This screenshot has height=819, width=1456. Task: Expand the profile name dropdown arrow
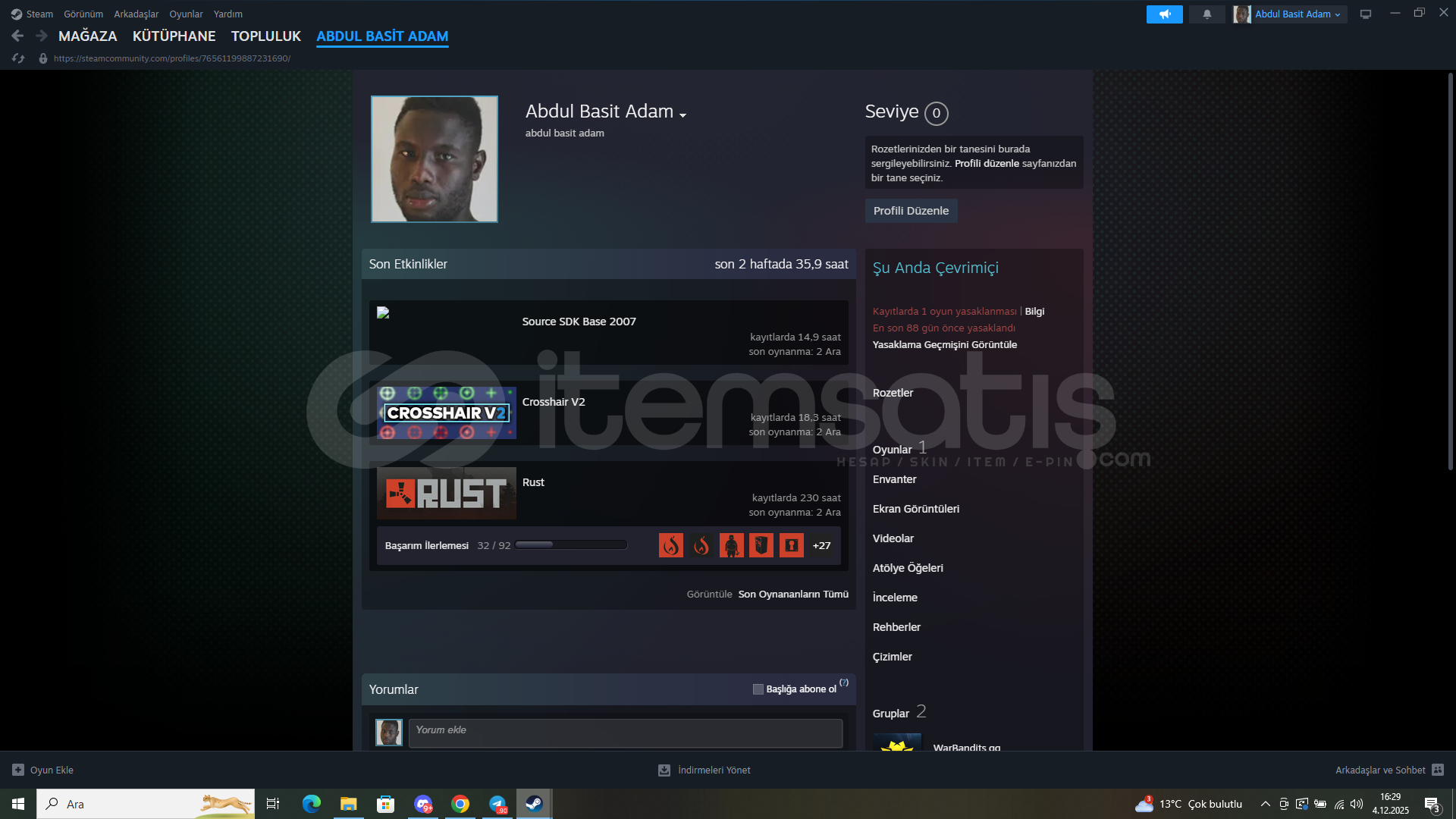pos(682,115)
